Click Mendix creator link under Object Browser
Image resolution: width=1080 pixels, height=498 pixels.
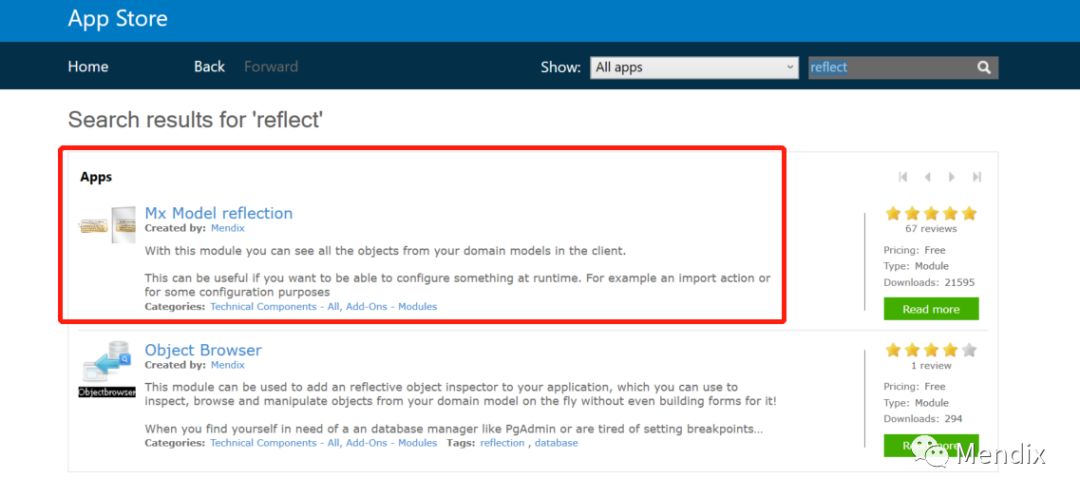click(x=227, y=365)
